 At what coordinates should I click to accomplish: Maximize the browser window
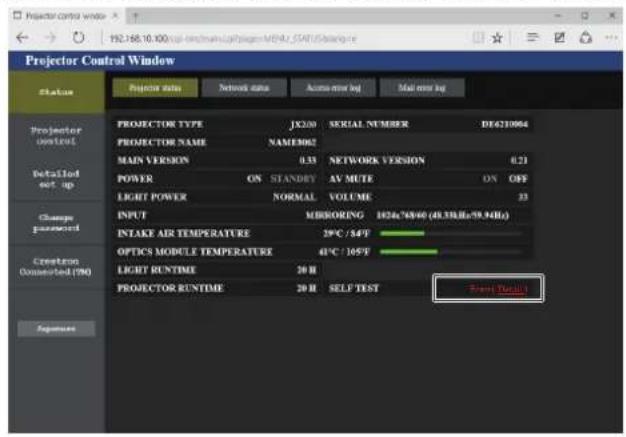(584, 16)
